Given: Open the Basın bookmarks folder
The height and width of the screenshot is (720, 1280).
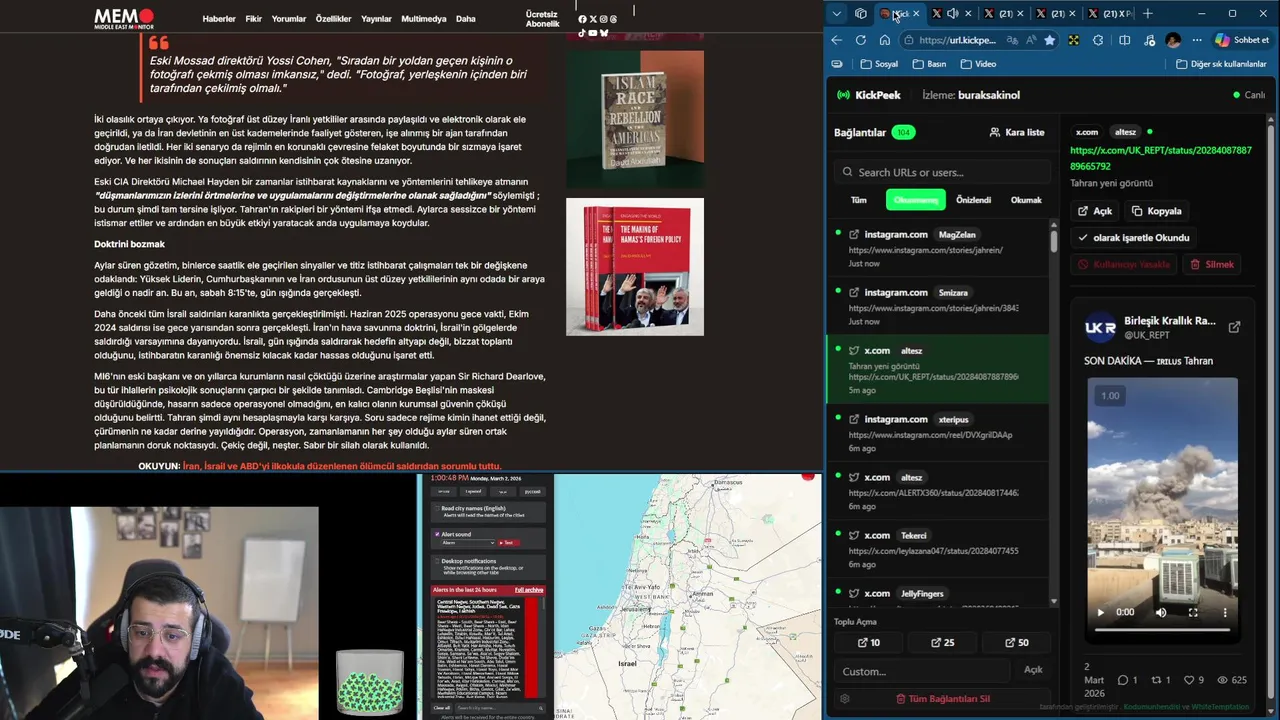Looking at the screenshot, I should pyautogui.click(x=930, y=64).
